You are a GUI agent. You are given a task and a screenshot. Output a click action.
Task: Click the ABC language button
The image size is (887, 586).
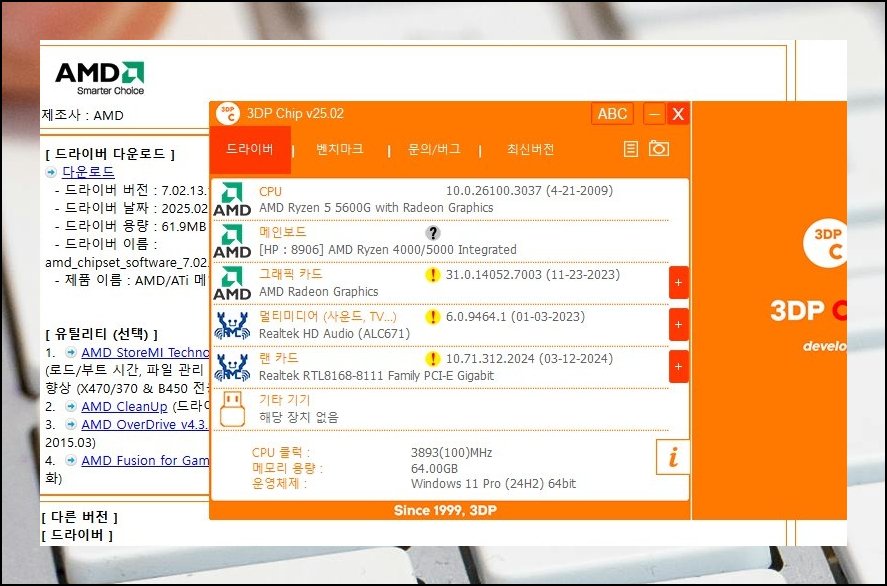pos(612,114)
